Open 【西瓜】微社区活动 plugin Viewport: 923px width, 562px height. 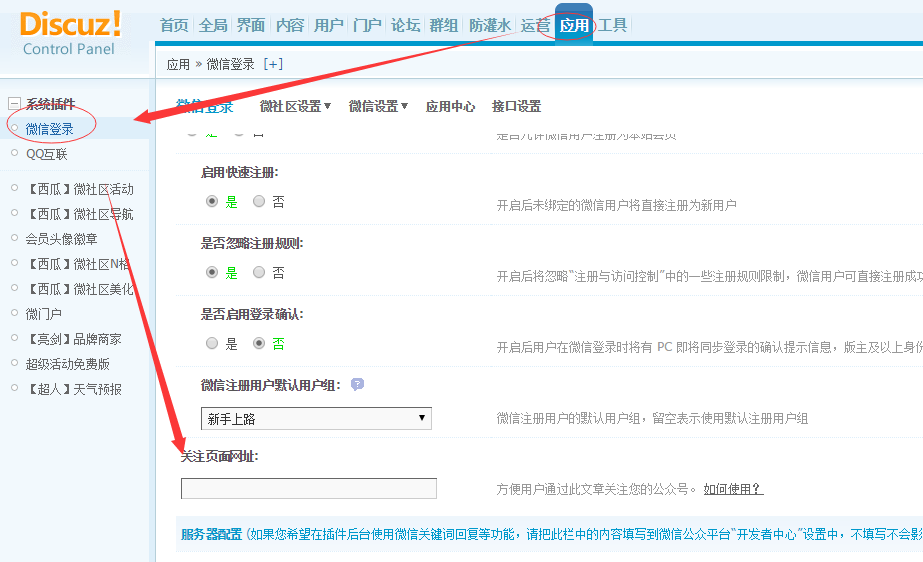80,189
